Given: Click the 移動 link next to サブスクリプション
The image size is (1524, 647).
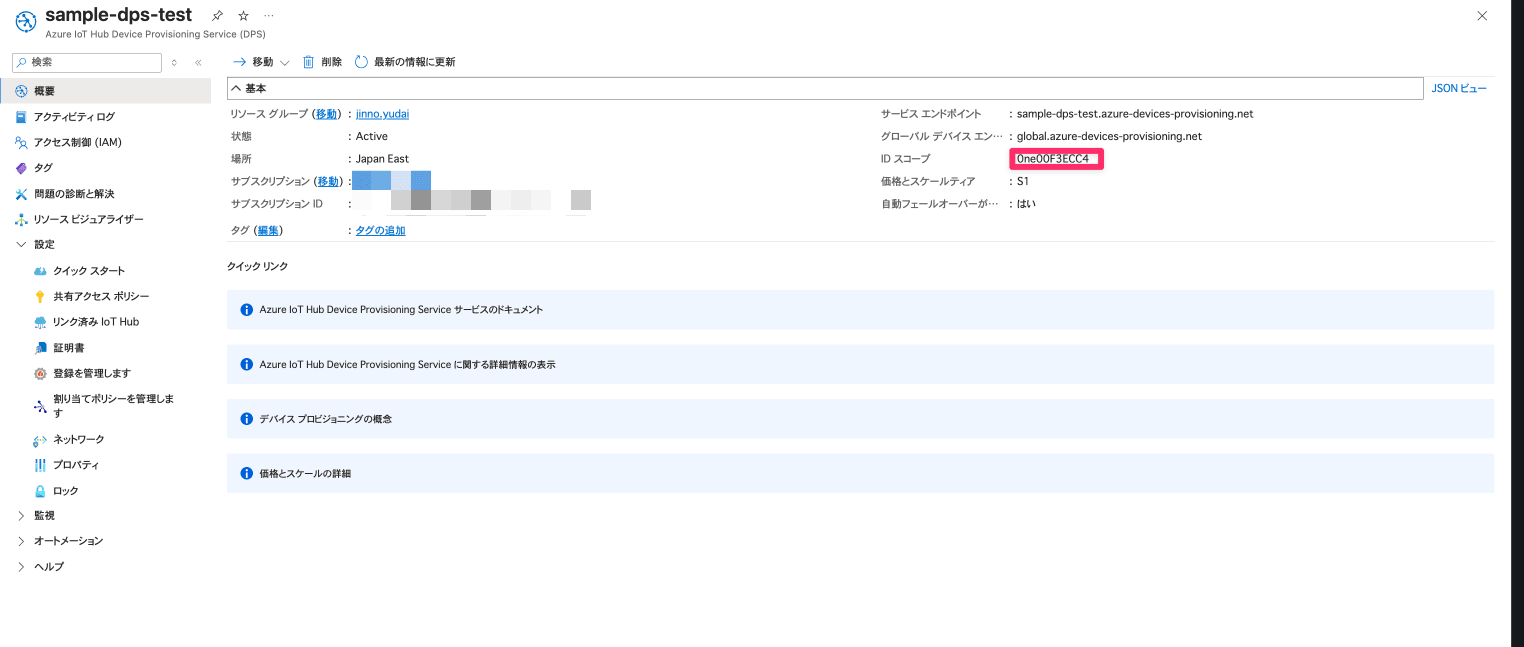Looking at the screenshot, I should [328, 181].
